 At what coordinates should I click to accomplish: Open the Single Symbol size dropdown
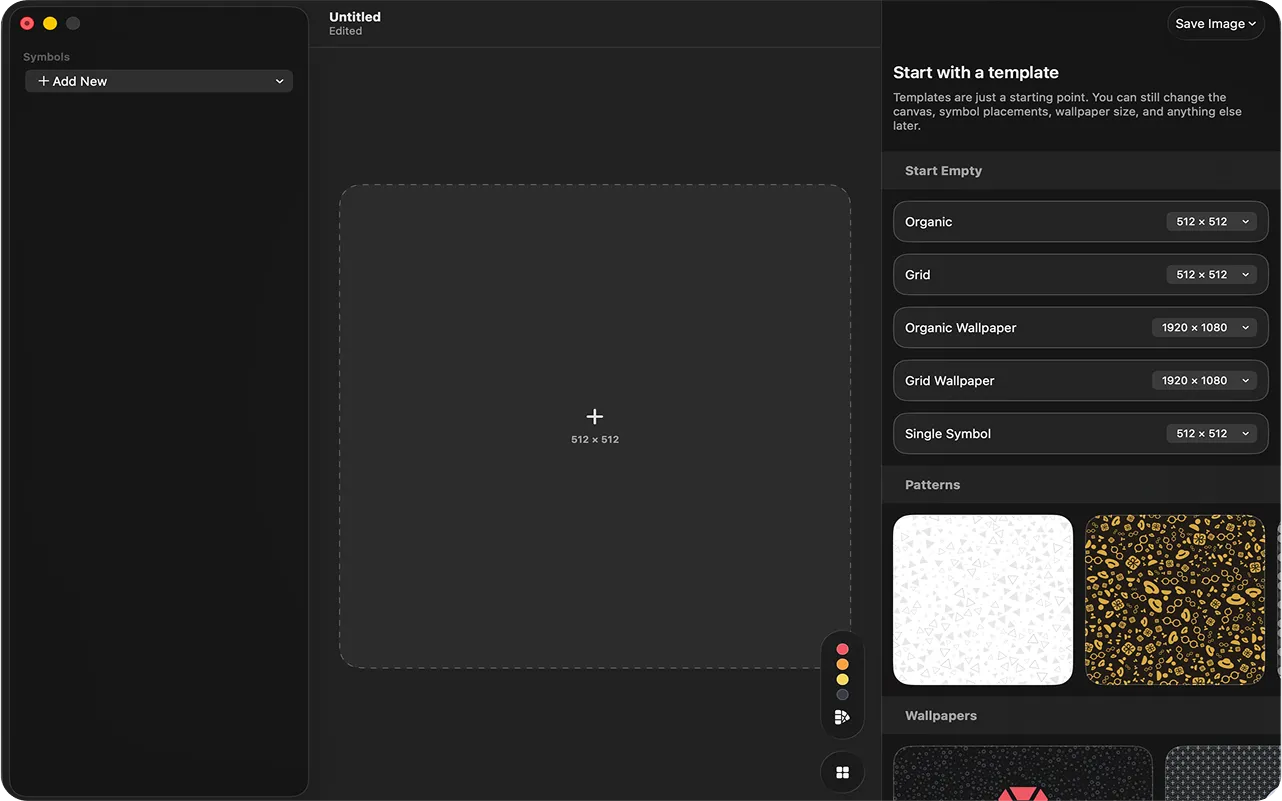pos(1245,433)
